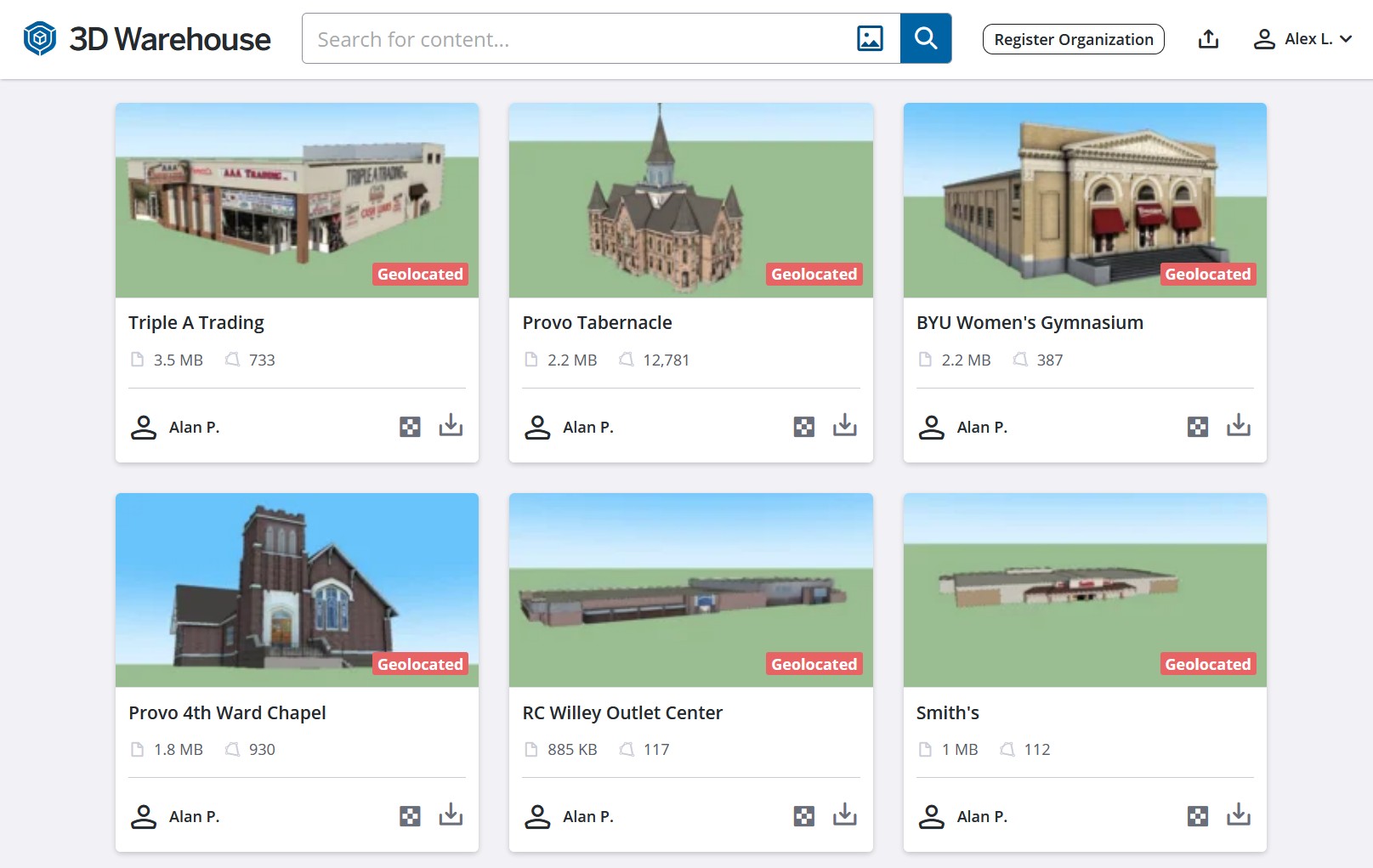Add Provo Tabernacle to collection icon

(803, 427)
